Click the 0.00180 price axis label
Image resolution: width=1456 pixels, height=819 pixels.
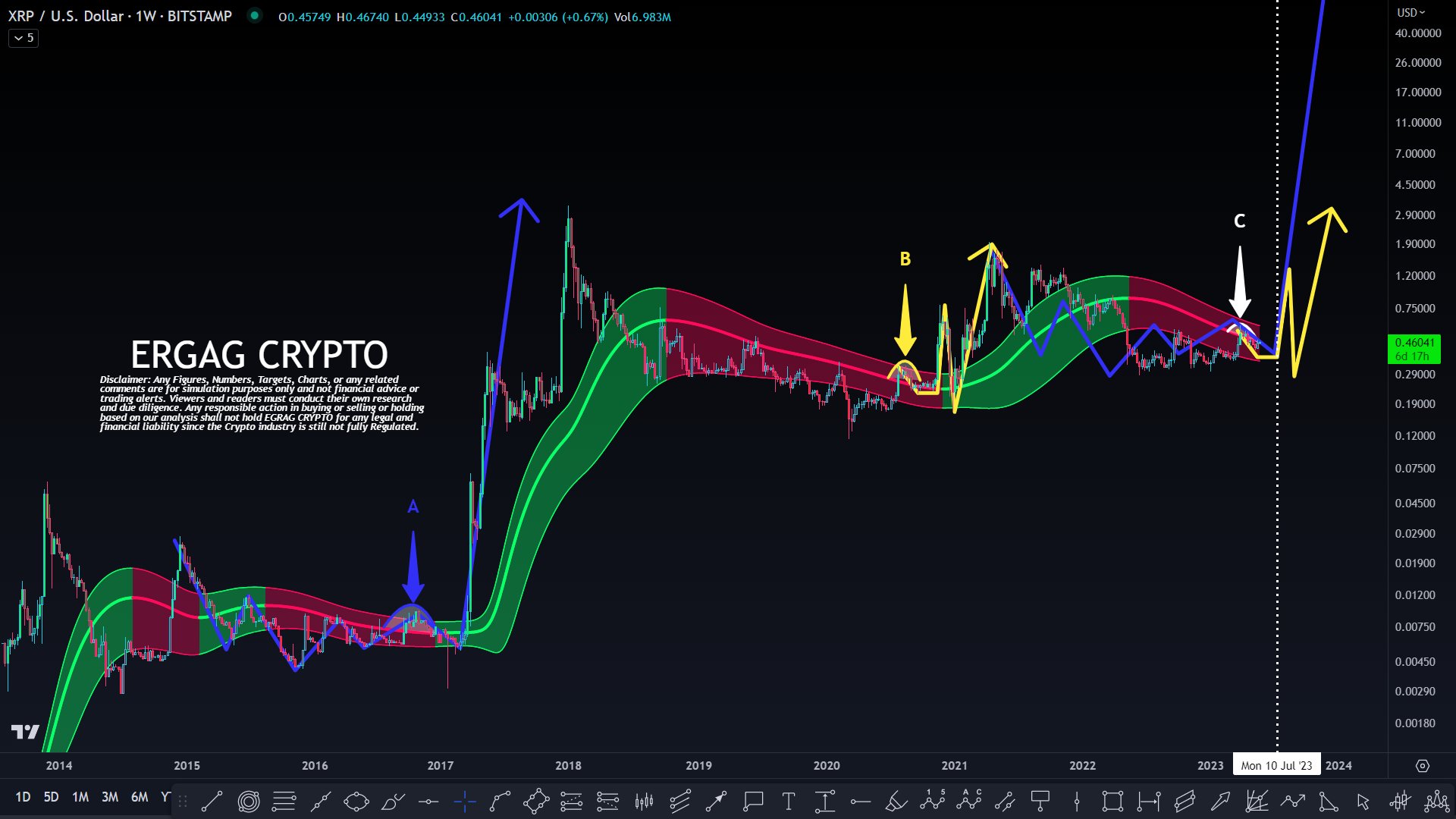pos(1415,723)
